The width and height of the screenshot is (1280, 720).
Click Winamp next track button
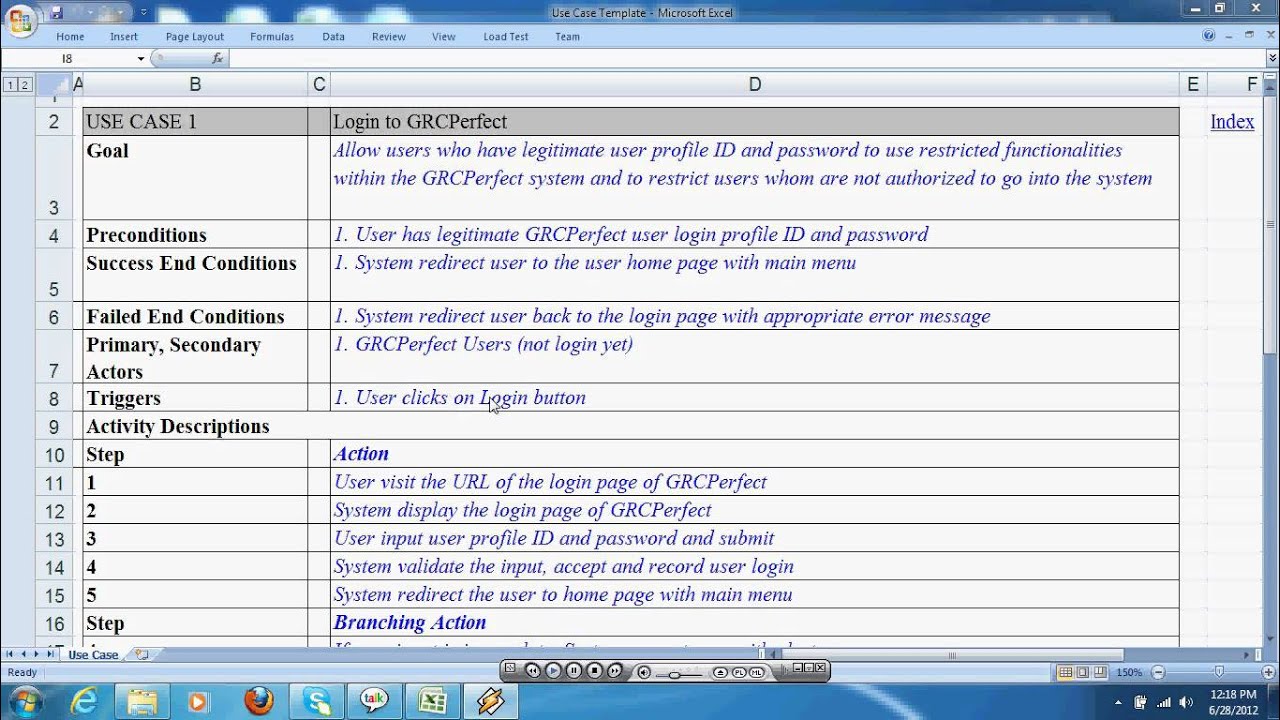(x=614, y=671)
